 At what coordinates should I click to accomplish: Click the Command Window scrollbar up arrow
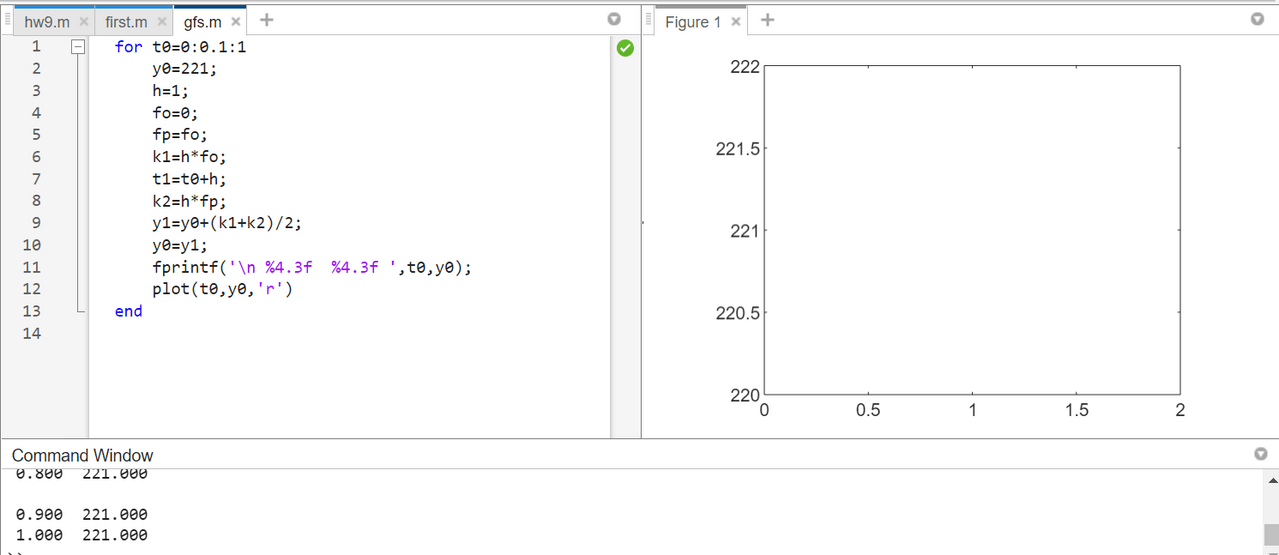click(1271, 481)
